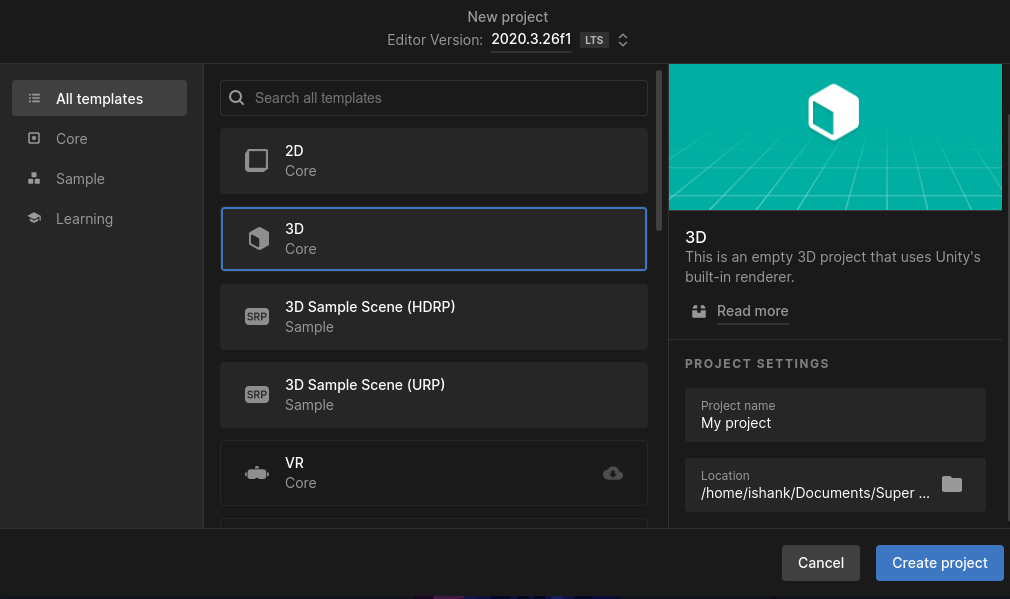Browse project location with folder icon
This screenshot has width=1010, height=599.
pos(951,484)
